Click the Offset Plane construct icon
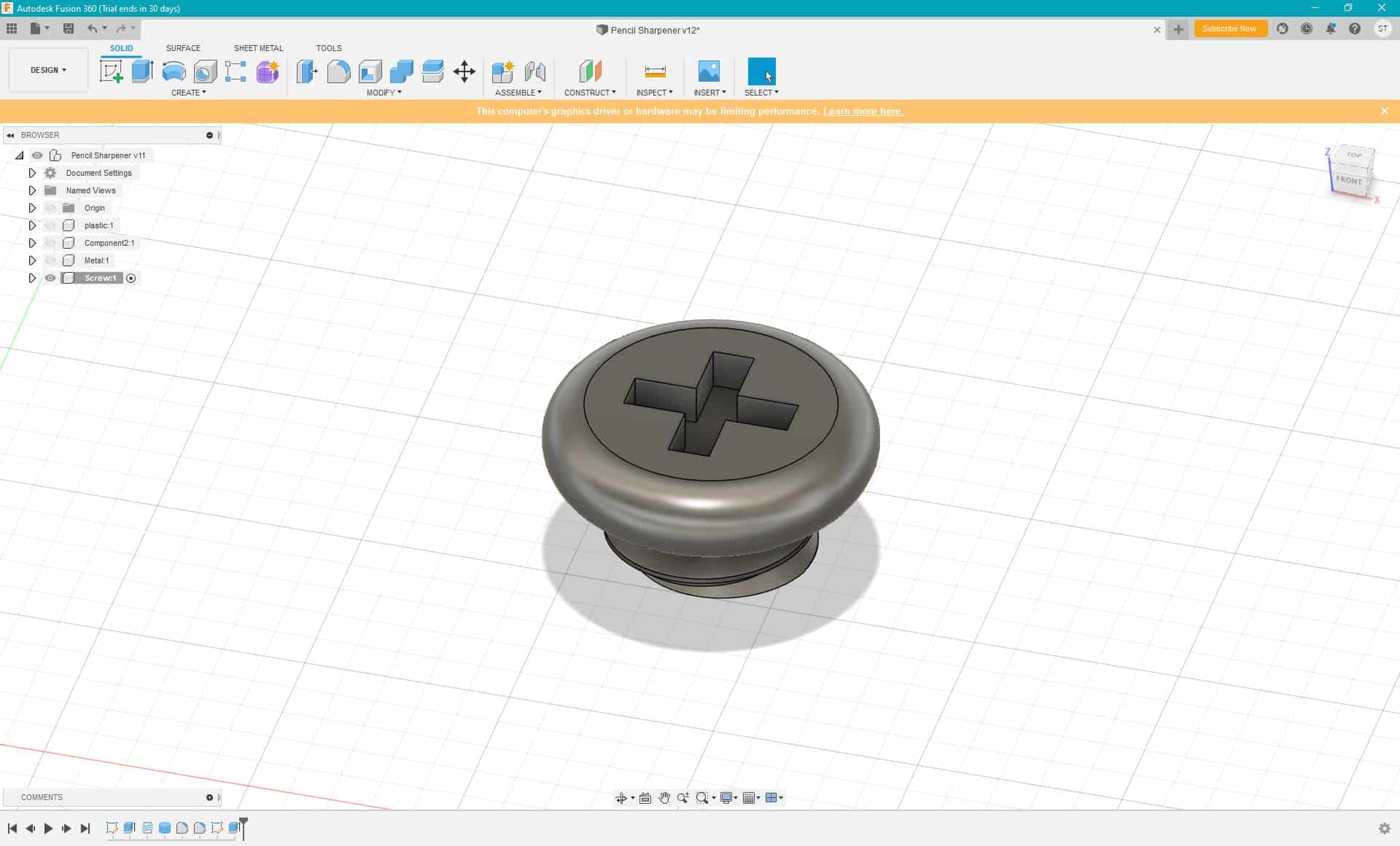The height and width of the screenshot is (846, 1400). (x=590, y=71)
